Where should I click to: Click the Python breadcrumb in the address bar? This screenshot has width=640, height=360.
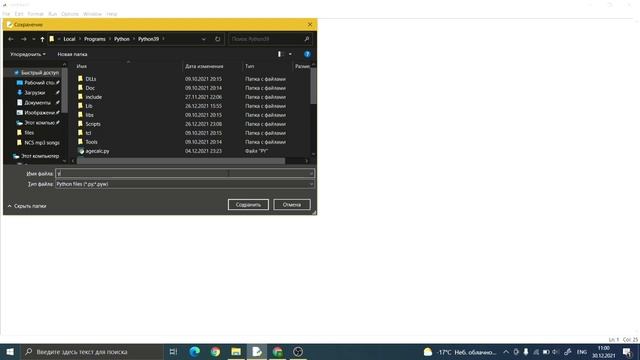(122, 39)
